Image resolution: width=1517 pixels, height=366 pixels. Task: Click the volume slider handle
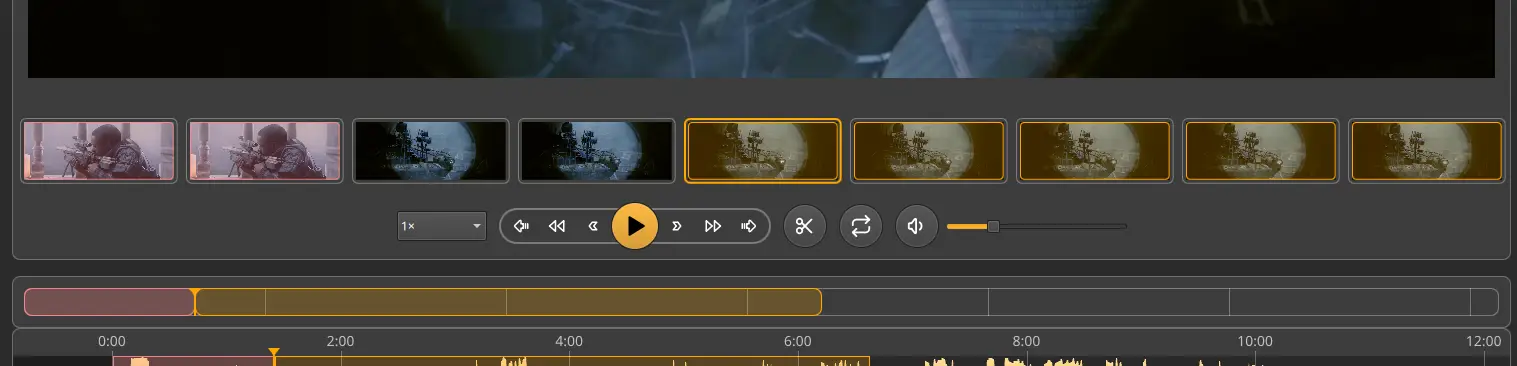tap(993, 226)
